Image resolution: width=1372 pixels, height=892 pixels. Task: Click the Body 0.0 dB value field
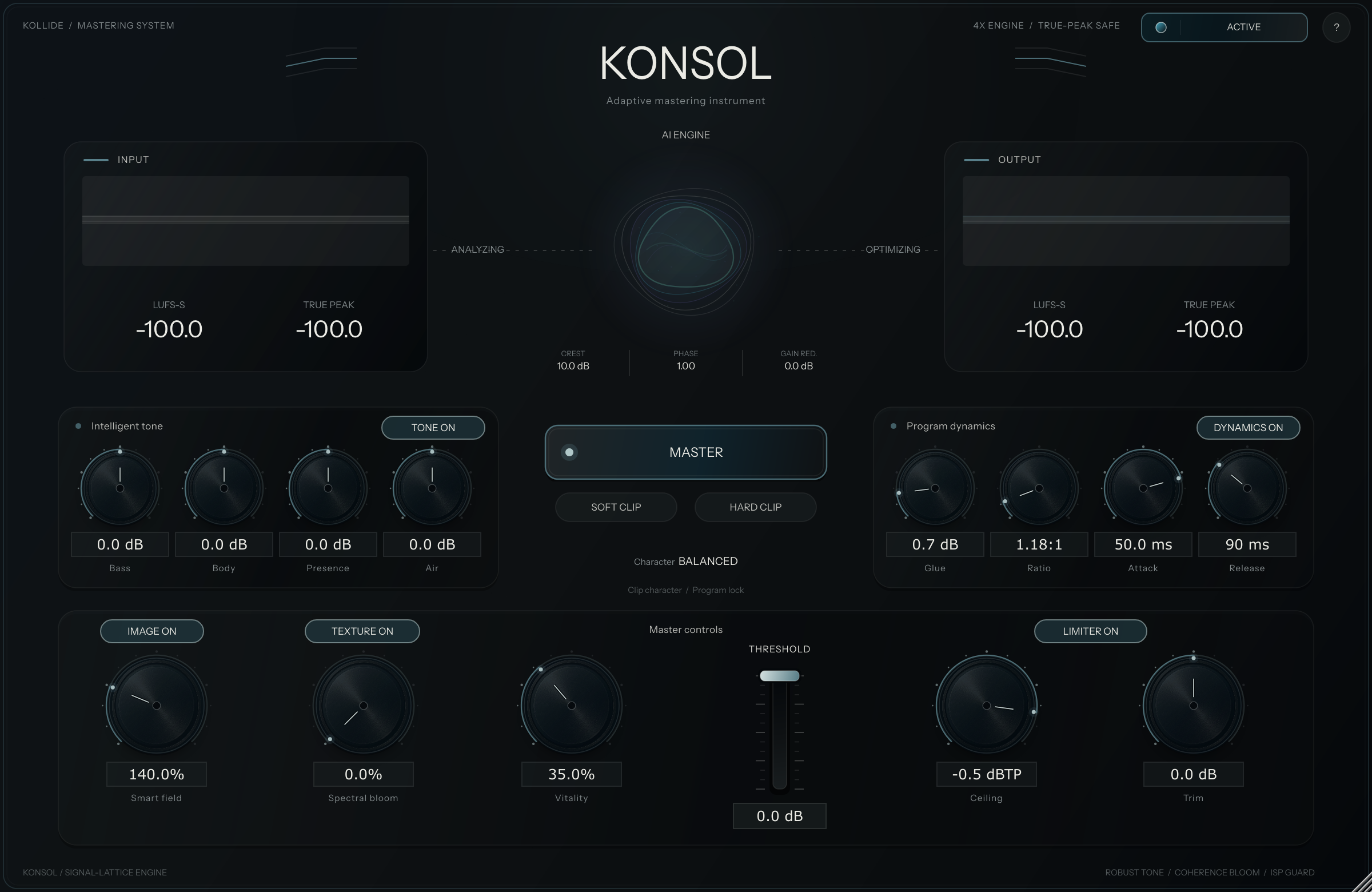point(224,544)
